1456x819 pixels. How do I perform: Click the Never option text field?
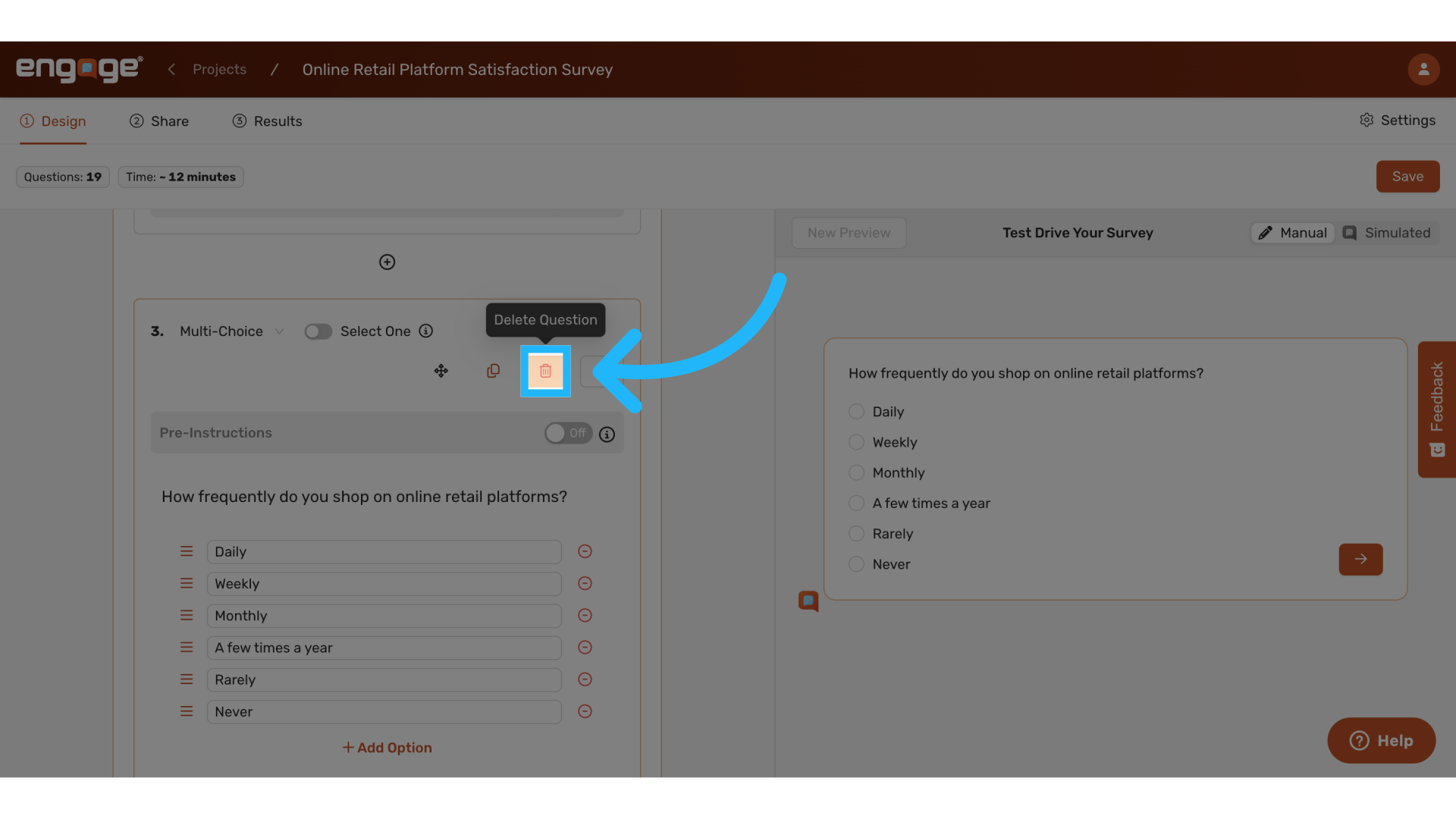[x=384, y=711]
